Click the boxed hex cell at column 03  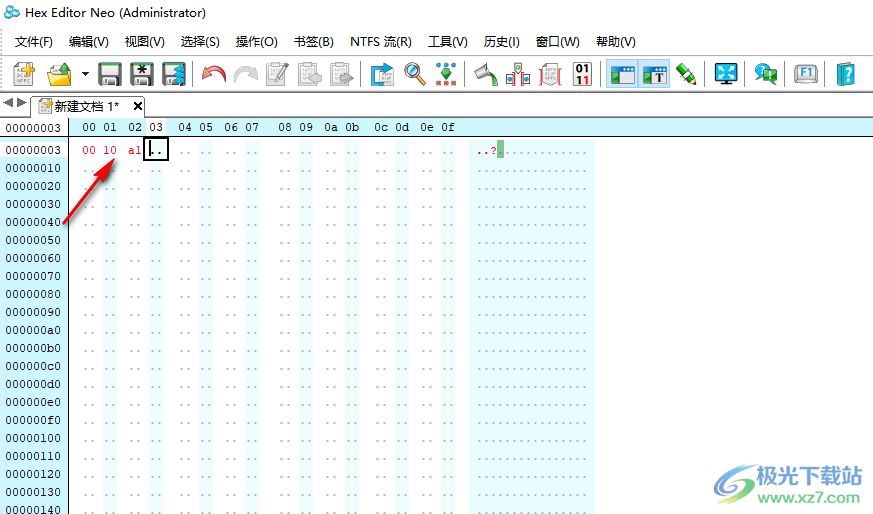pos(156,150)
